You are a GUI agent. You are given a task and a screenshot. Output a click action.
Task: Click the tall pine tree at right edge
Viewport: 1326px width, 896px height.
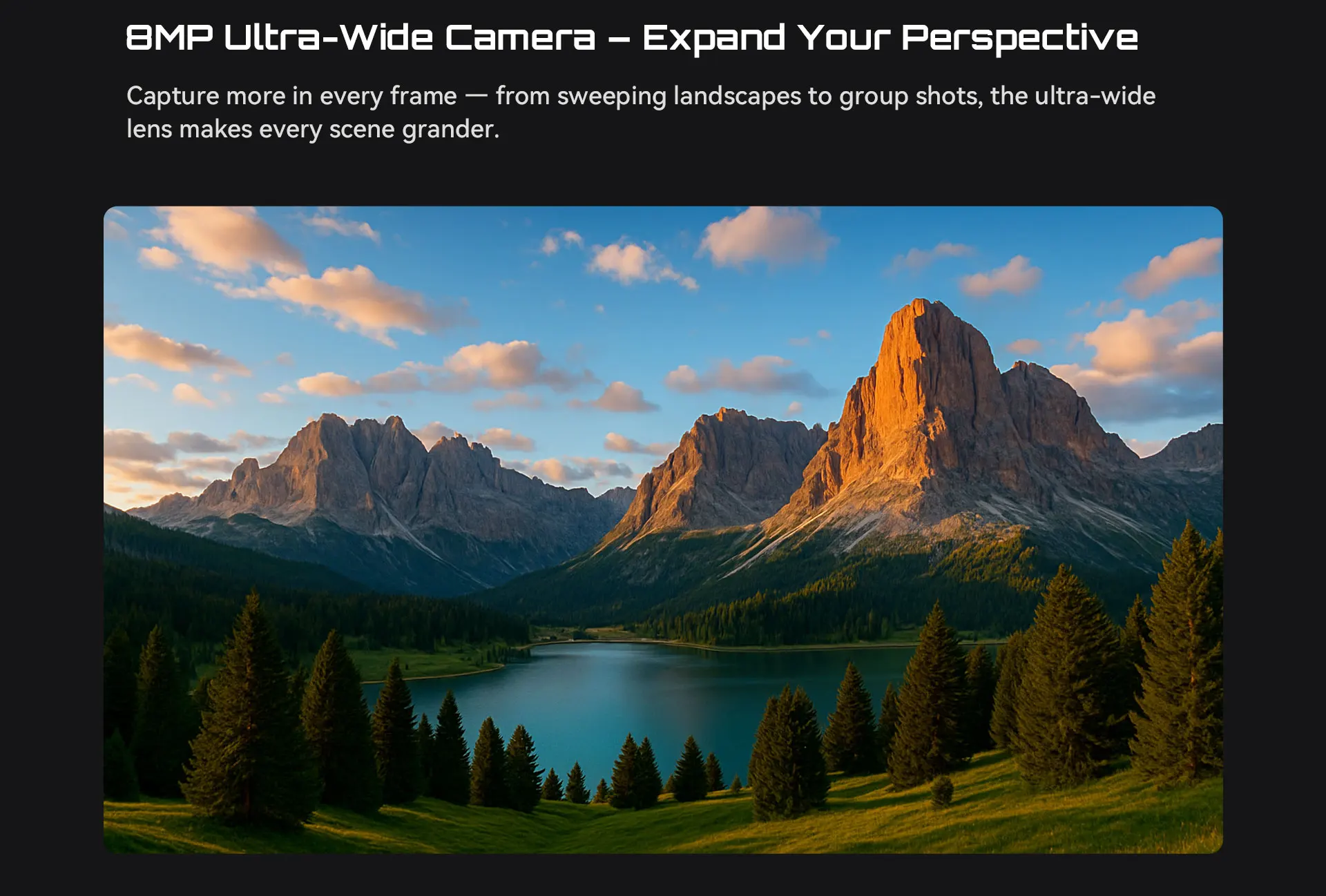tap(1181, 656)
